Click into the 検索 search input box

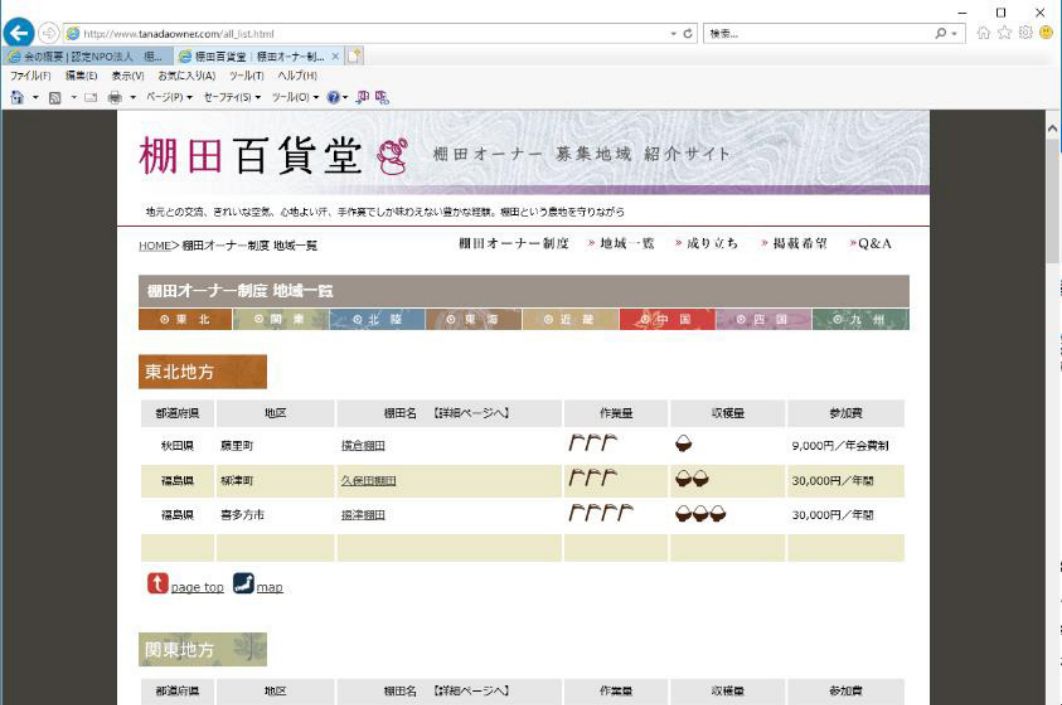pyautogui.click(x=817, y=33)
